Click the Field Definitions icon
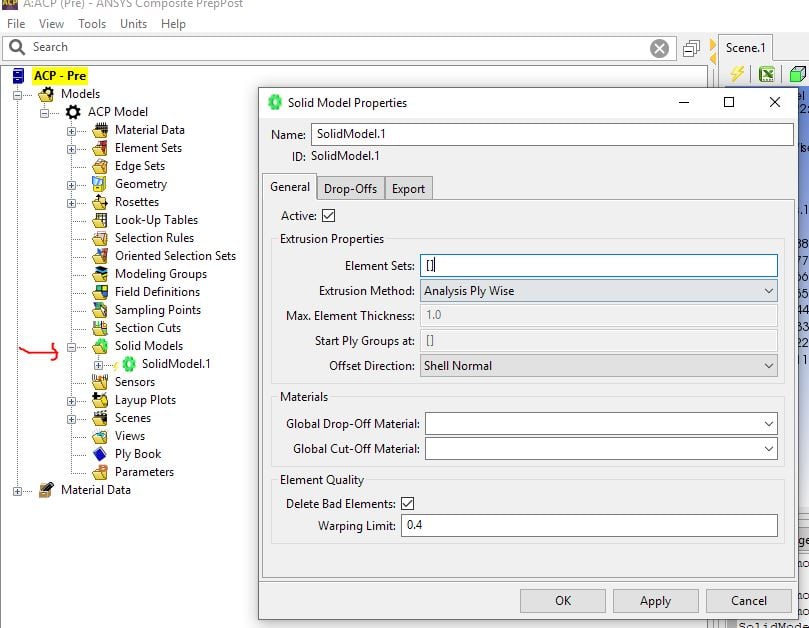809x628 pixels. 100,292
